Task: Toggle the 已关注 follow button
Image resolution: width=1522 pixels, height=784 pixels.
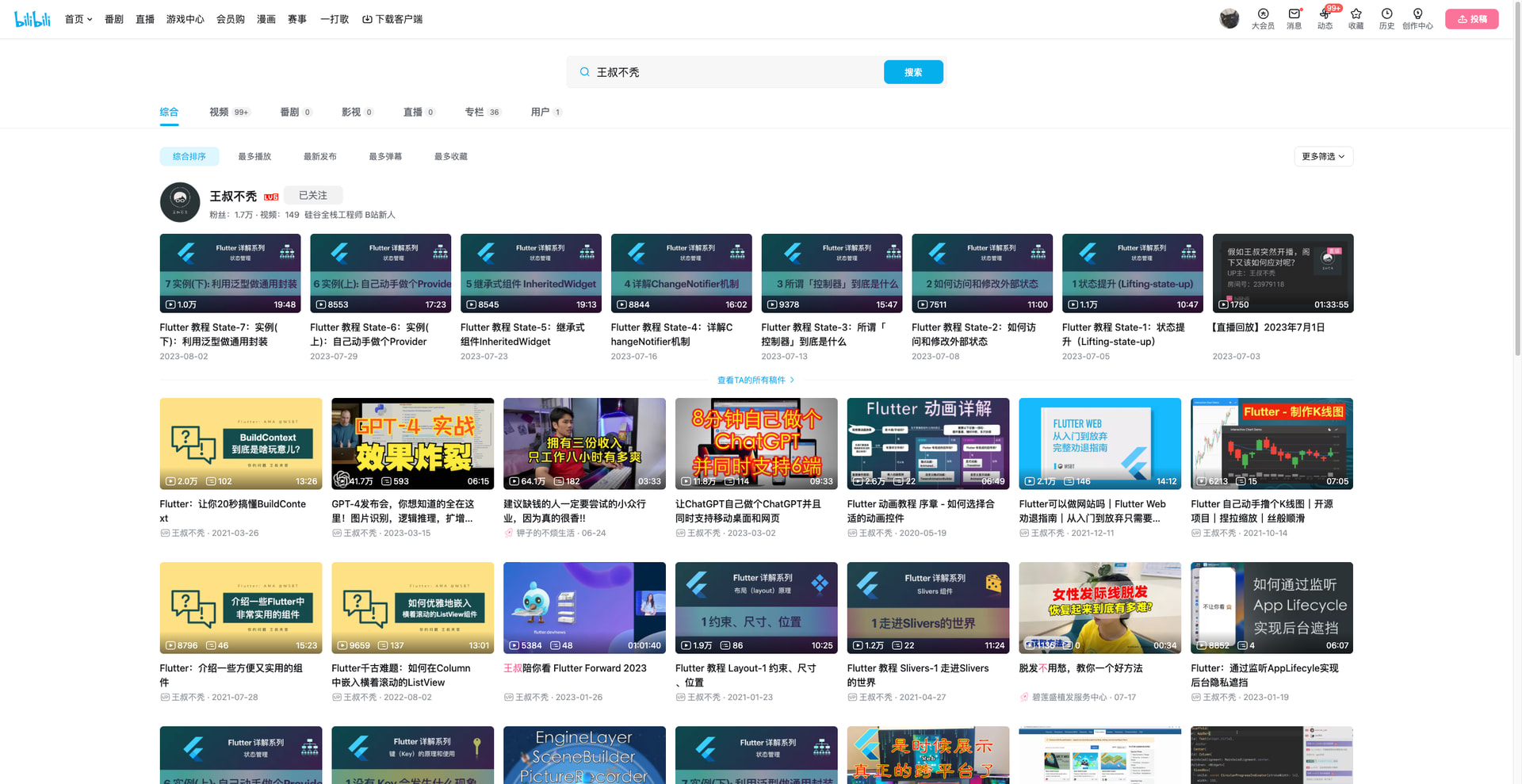Action: pyautogui.click(x=313, y=195)
